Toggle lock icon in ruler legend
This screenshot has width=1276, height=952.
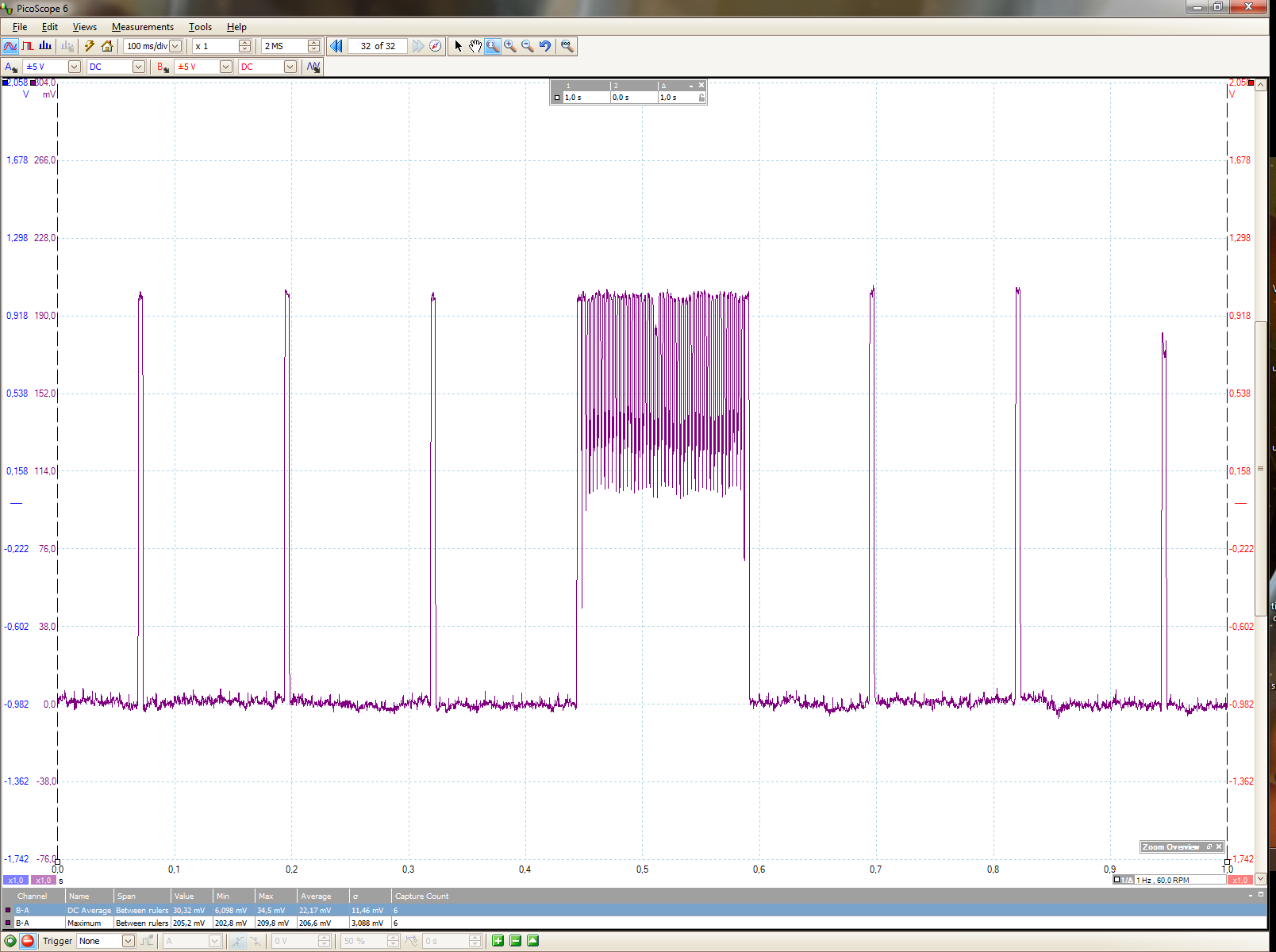coord(701,98)
